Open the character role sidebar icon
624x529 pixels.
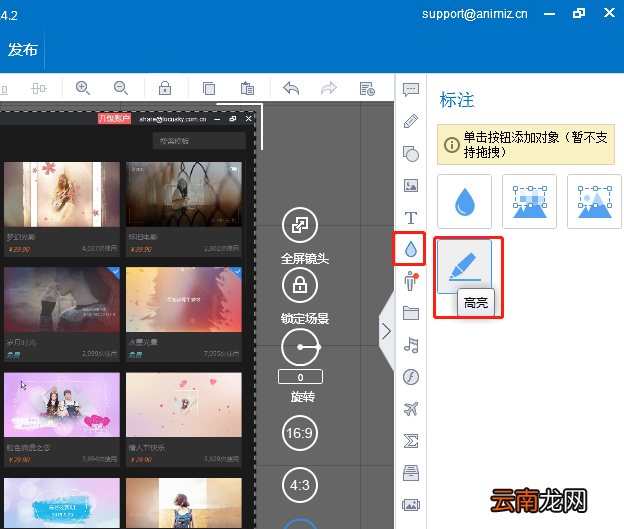coord(411,281)
